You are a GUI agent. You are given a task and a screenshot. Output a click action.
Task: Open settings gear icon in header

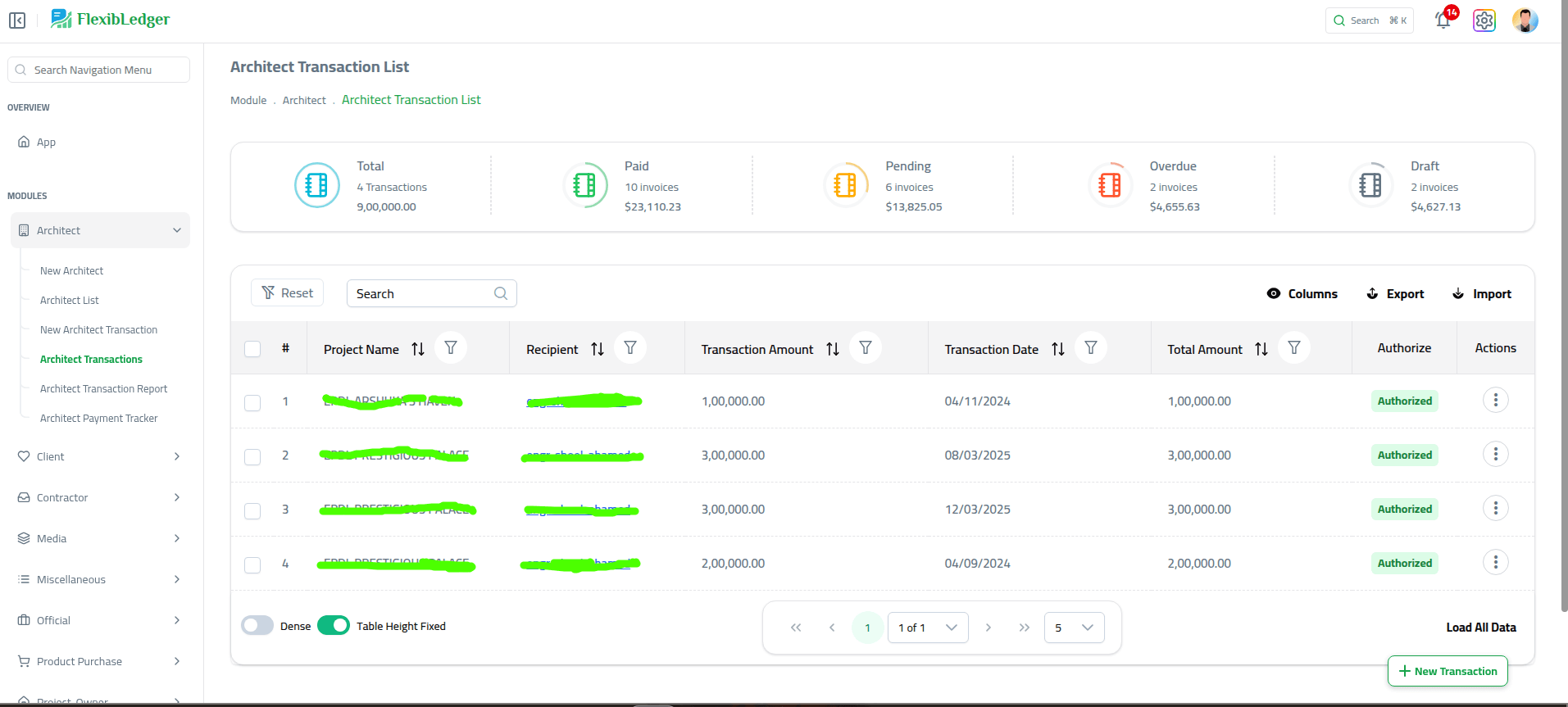coord(1484,20)
